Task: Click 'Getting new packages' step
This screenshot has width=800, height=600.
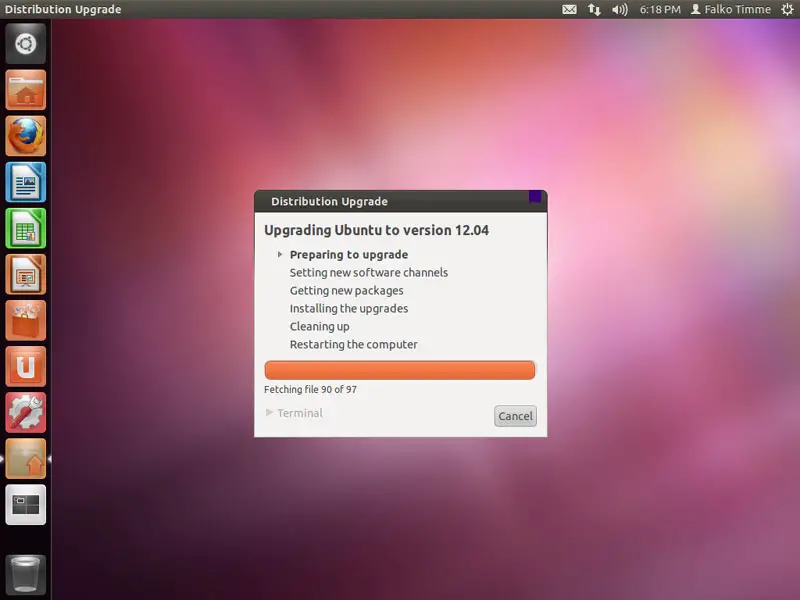Action: click(x=346, y=291)
